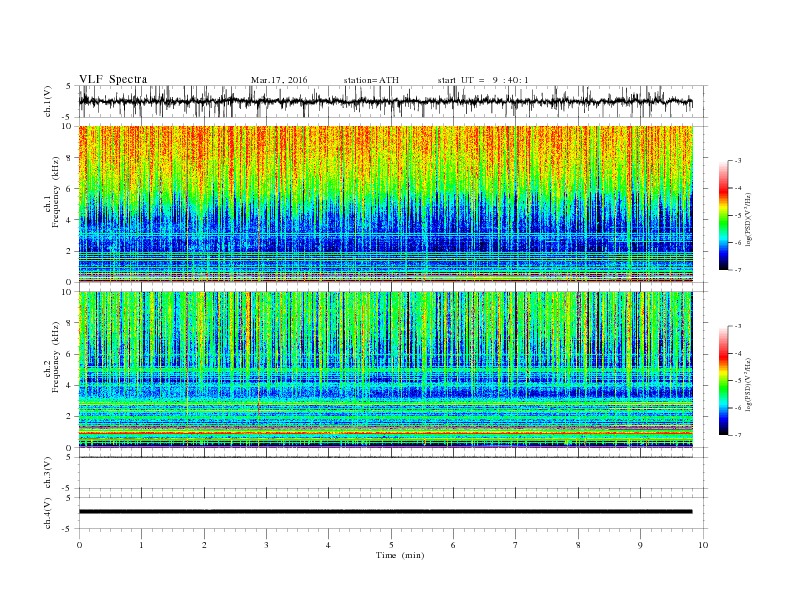Select the ch.1 voltage waveform trace
This screenshot has width=792, height=612.
(385, 101)
